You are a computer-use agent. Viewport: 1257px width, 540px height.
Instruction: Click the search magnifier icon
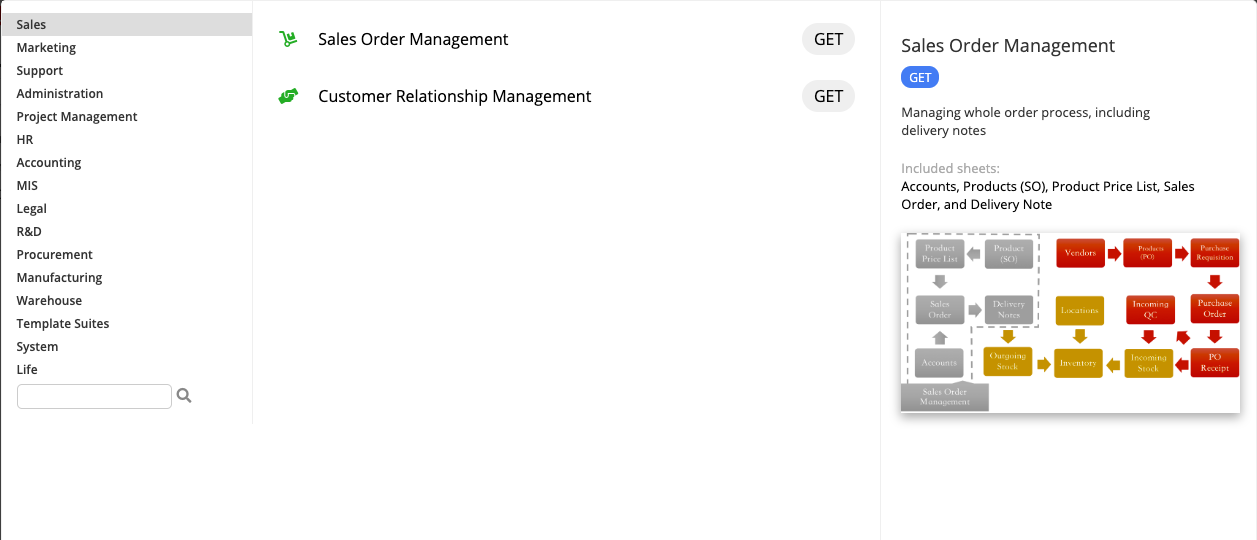click(184, 396)
